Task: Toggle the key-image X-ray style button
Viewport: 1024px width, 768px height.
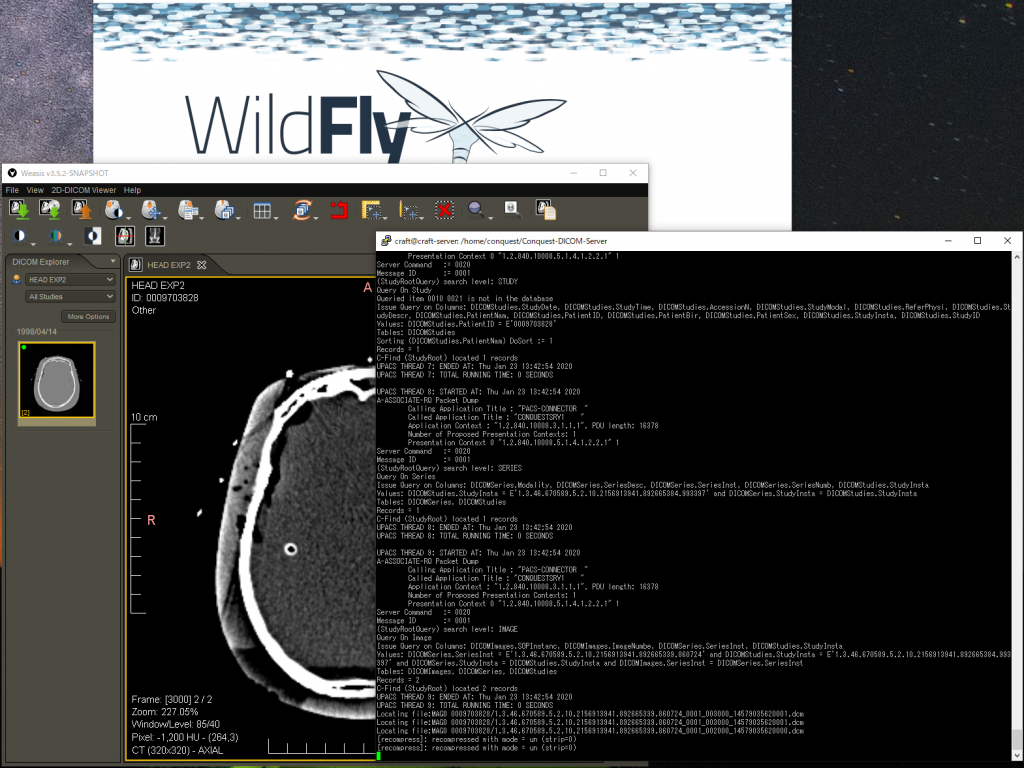Action: click(155, 236)
